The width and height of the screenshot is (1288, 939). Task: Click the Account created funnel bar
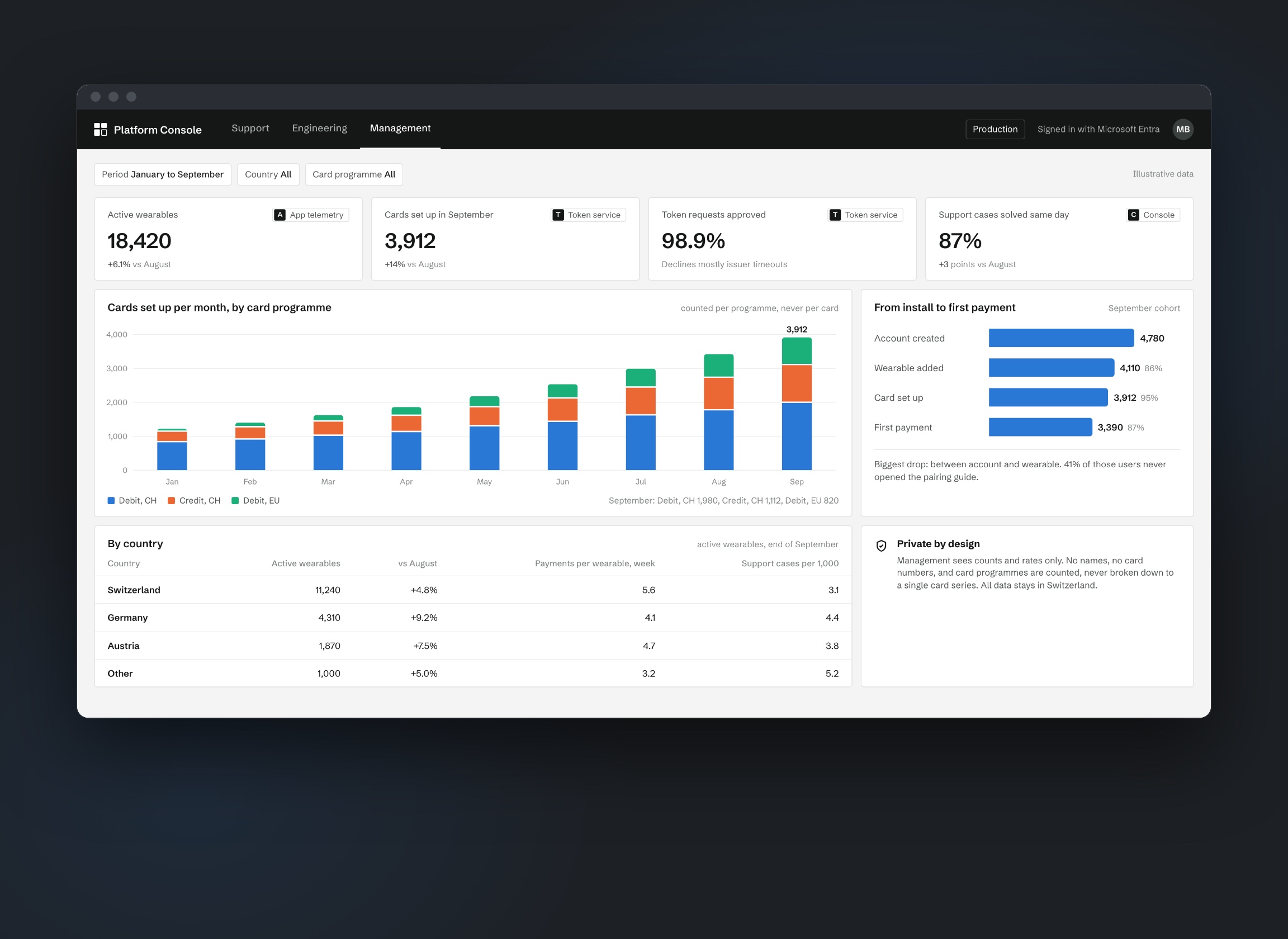click(1060, 338)
